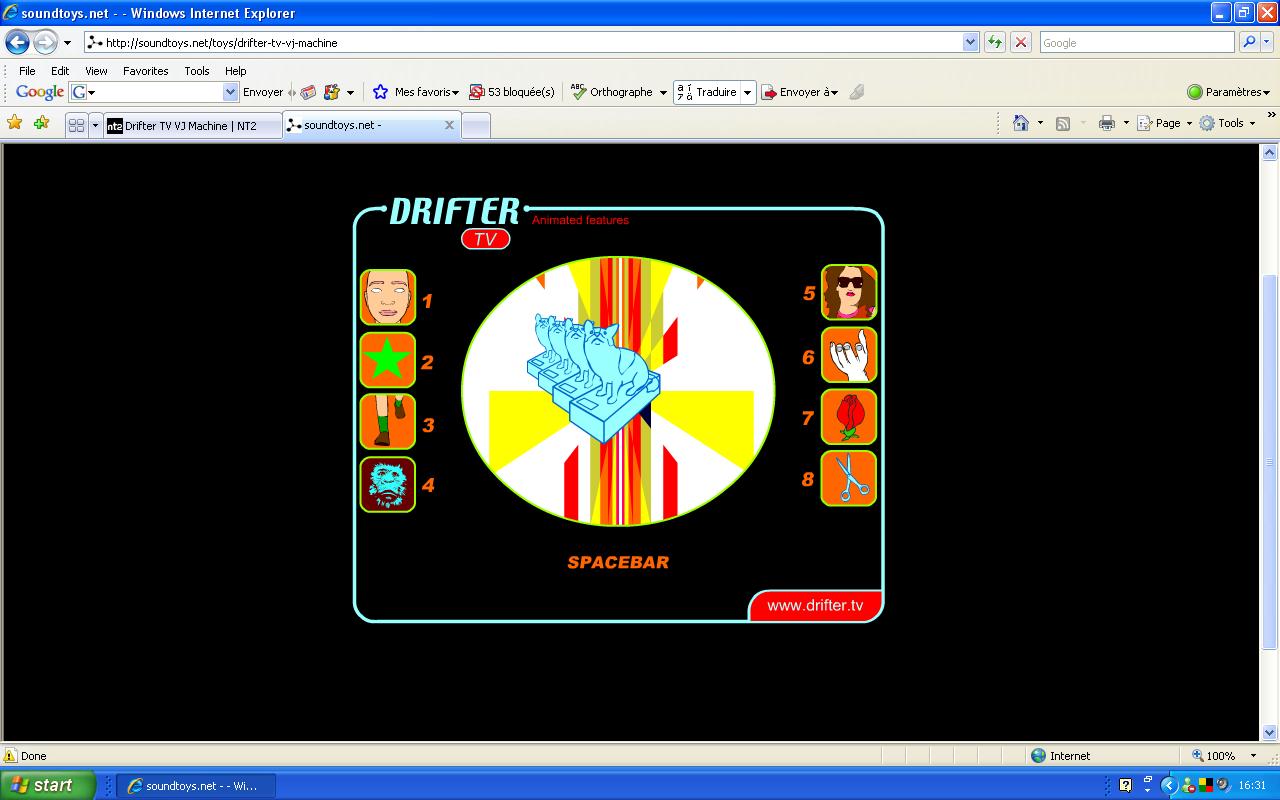Click the scrollbar down arrow
The height and width of the screenshot is (800, 1280).
[1270, 732]
